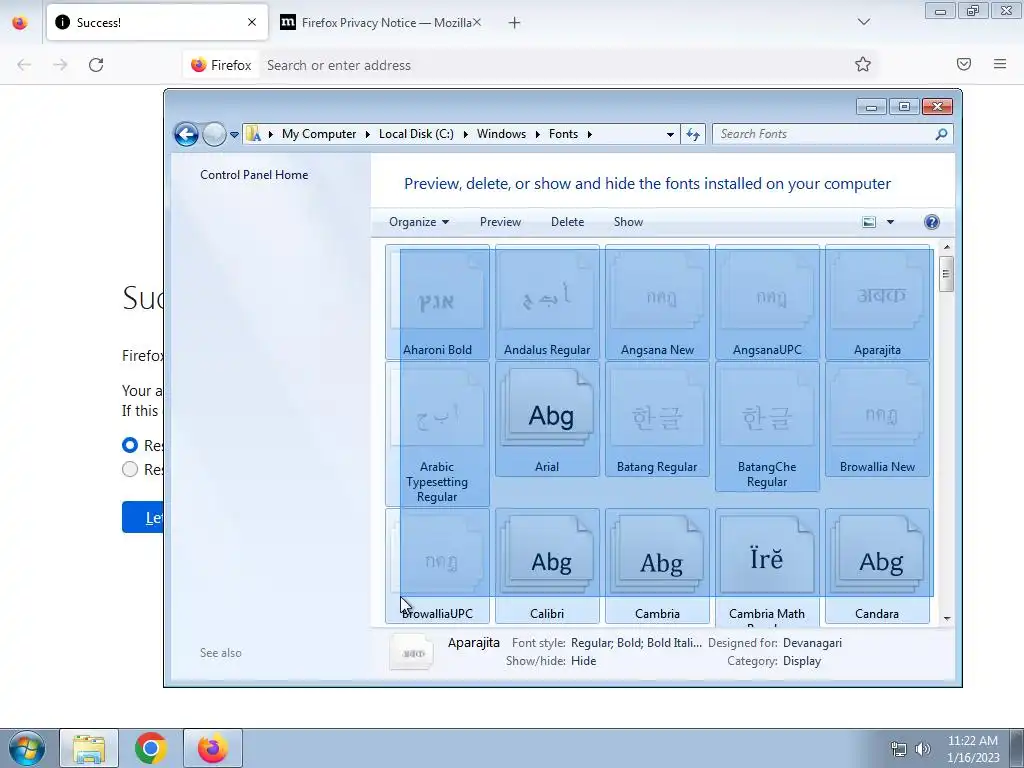Select the Cambria Math font icon
The height and width of the screenshot is (768, 1024).
point(767,566)
